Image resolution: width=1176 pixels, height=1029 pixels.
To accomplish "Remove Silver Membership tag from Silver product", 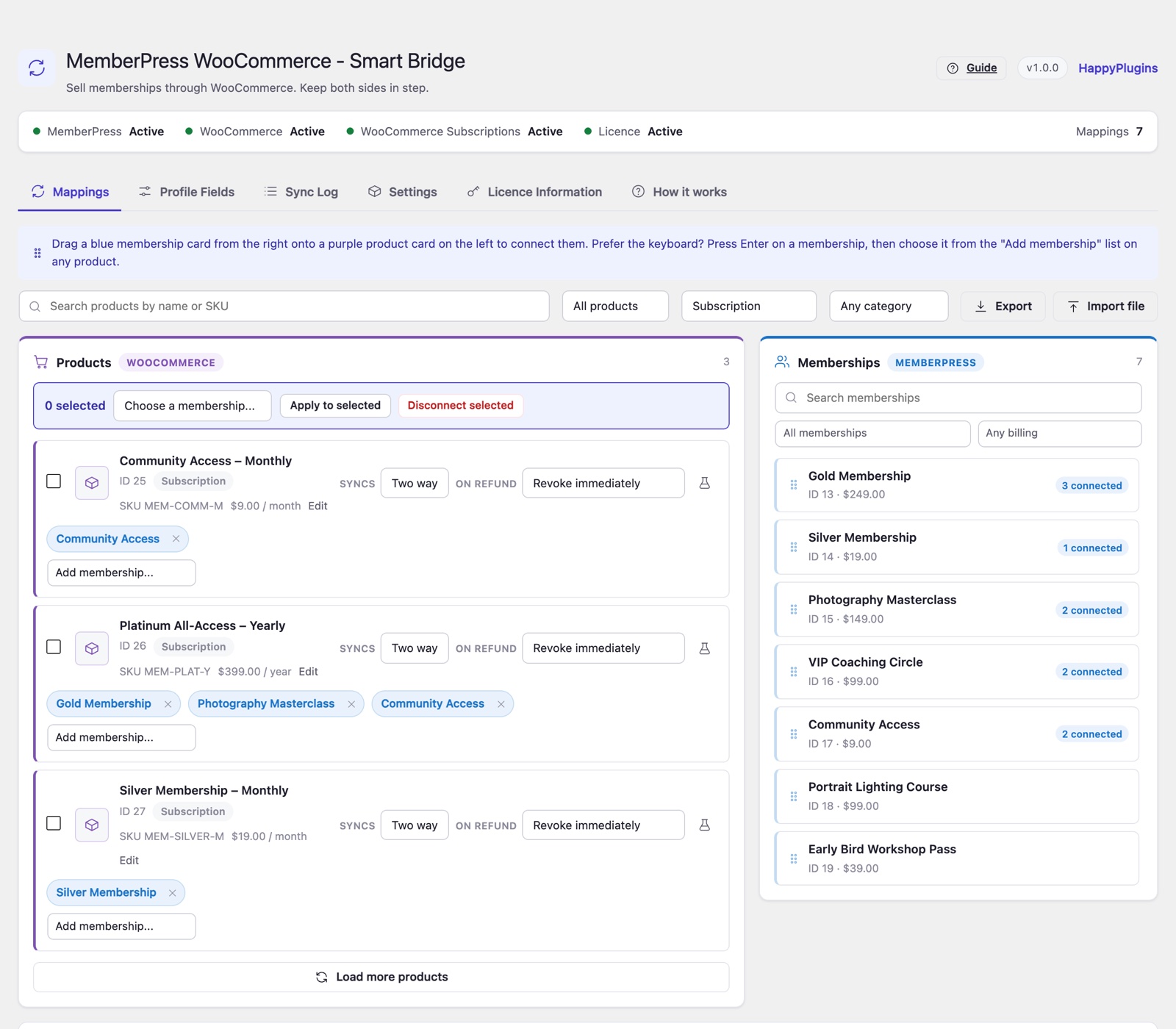I will [x=172, y=893].
